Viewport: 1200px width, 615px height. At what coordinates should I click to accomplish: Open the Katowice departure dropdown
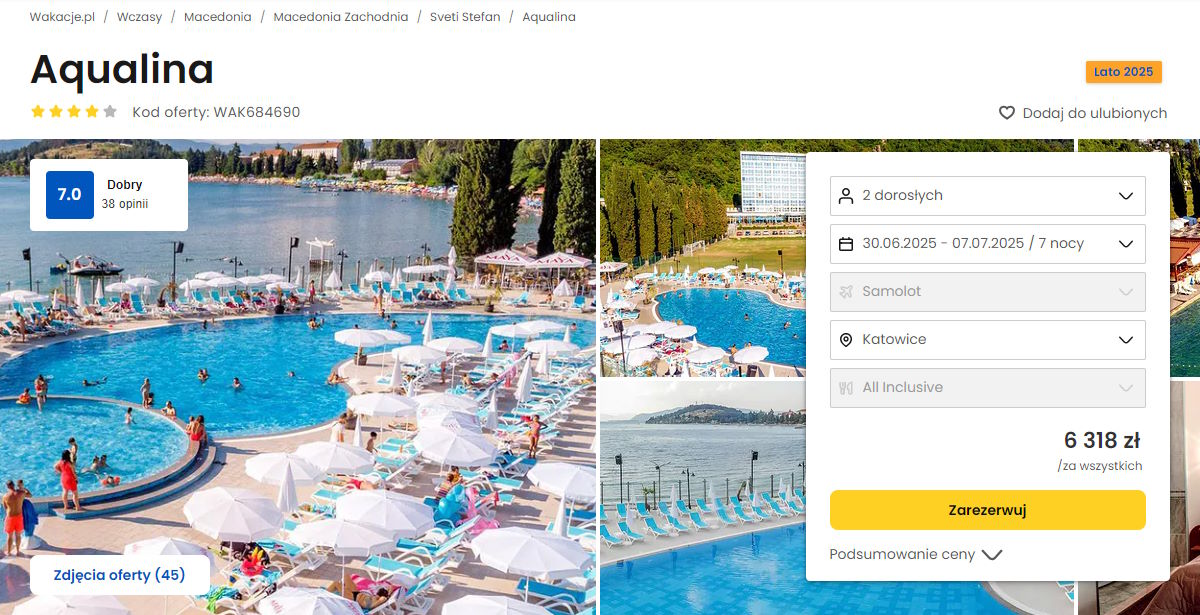pyautogui.click(x=988, y=339)
